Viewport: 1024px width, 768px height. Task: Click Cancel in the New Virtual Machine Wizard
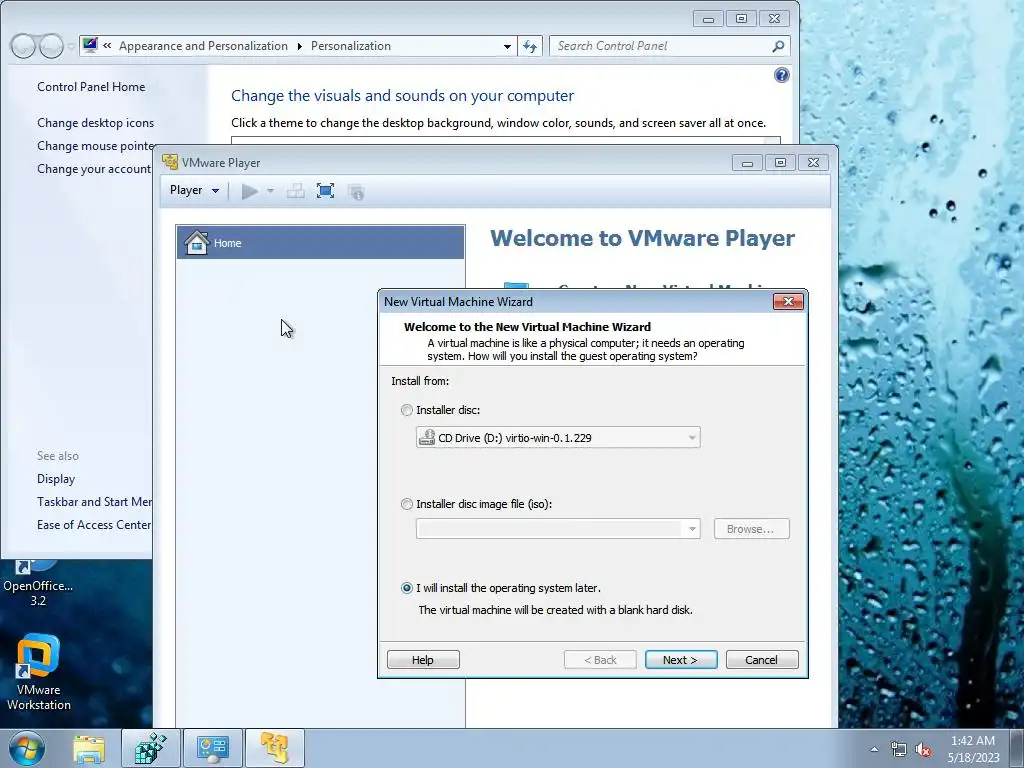(762, 660)
